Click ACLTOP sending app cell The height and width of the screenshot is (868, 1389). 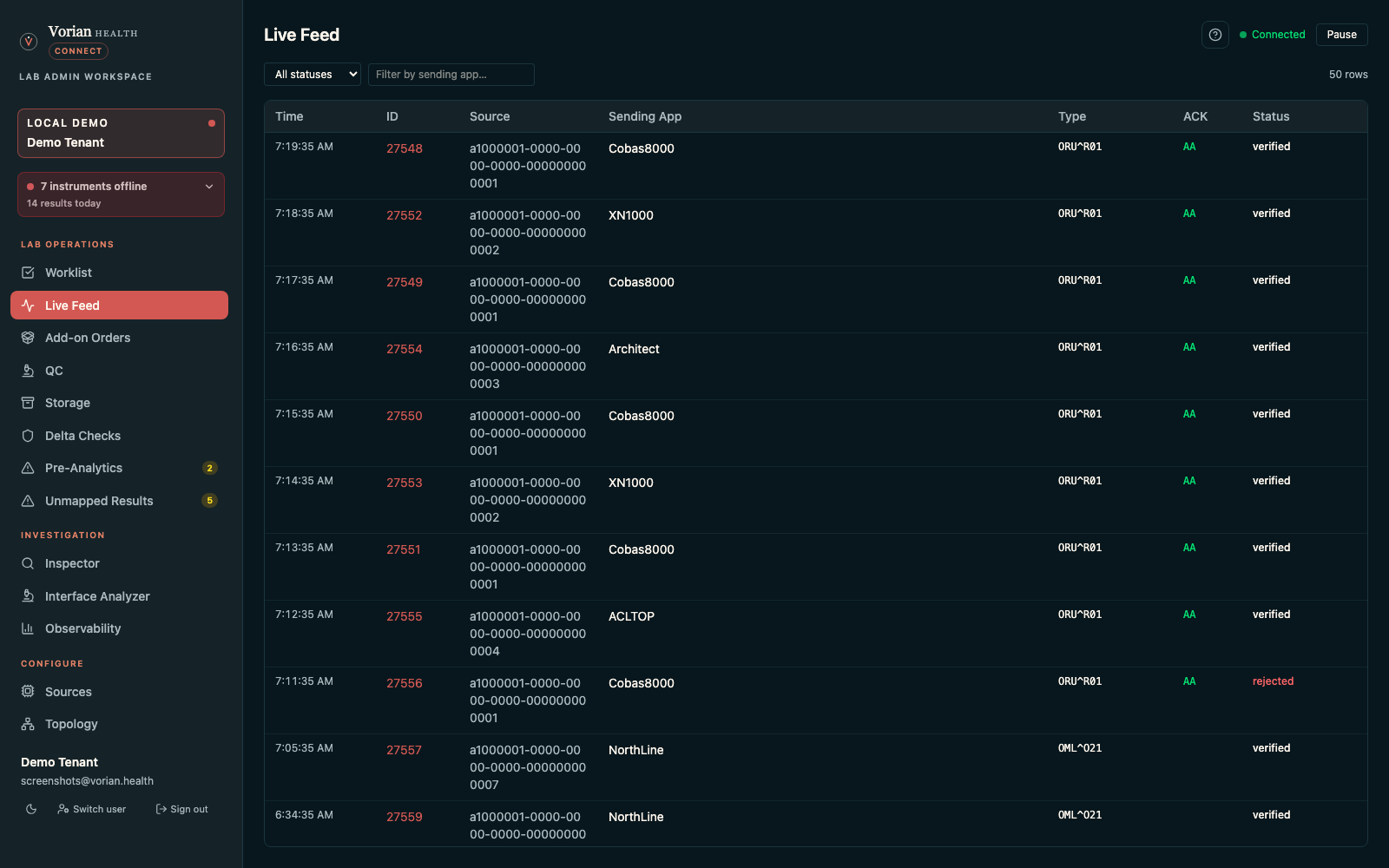click(631, 616)
